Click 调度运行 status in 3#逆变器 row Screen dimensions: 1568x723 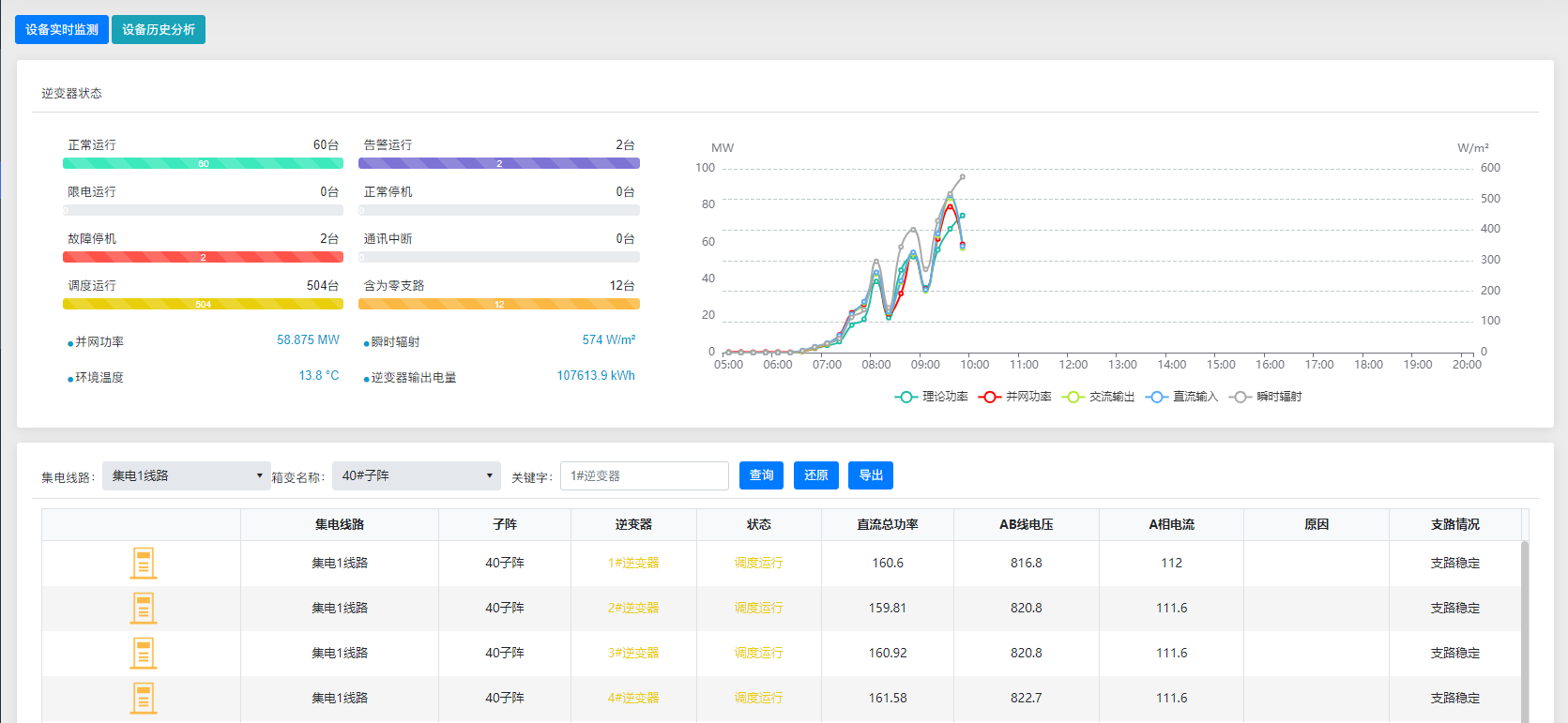tap(759, 653)
